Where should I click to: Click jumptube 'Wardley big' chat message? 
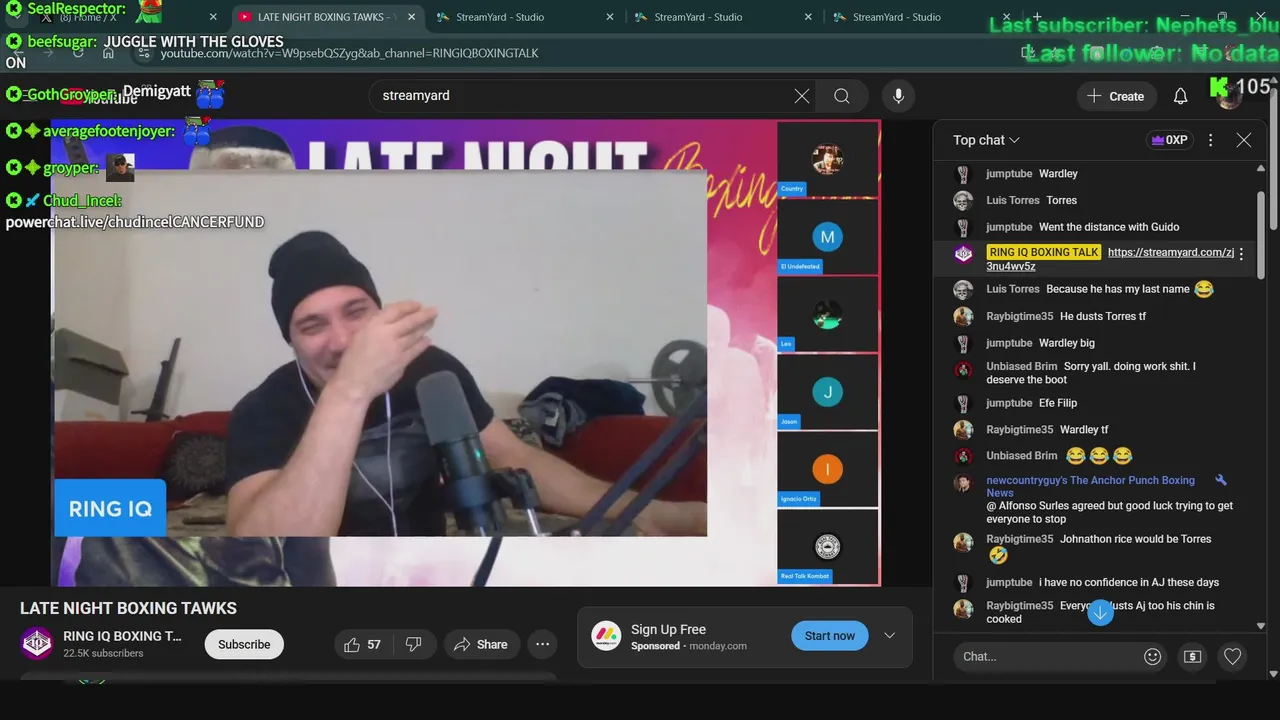pyautogui.click(x=1067, y=343)
